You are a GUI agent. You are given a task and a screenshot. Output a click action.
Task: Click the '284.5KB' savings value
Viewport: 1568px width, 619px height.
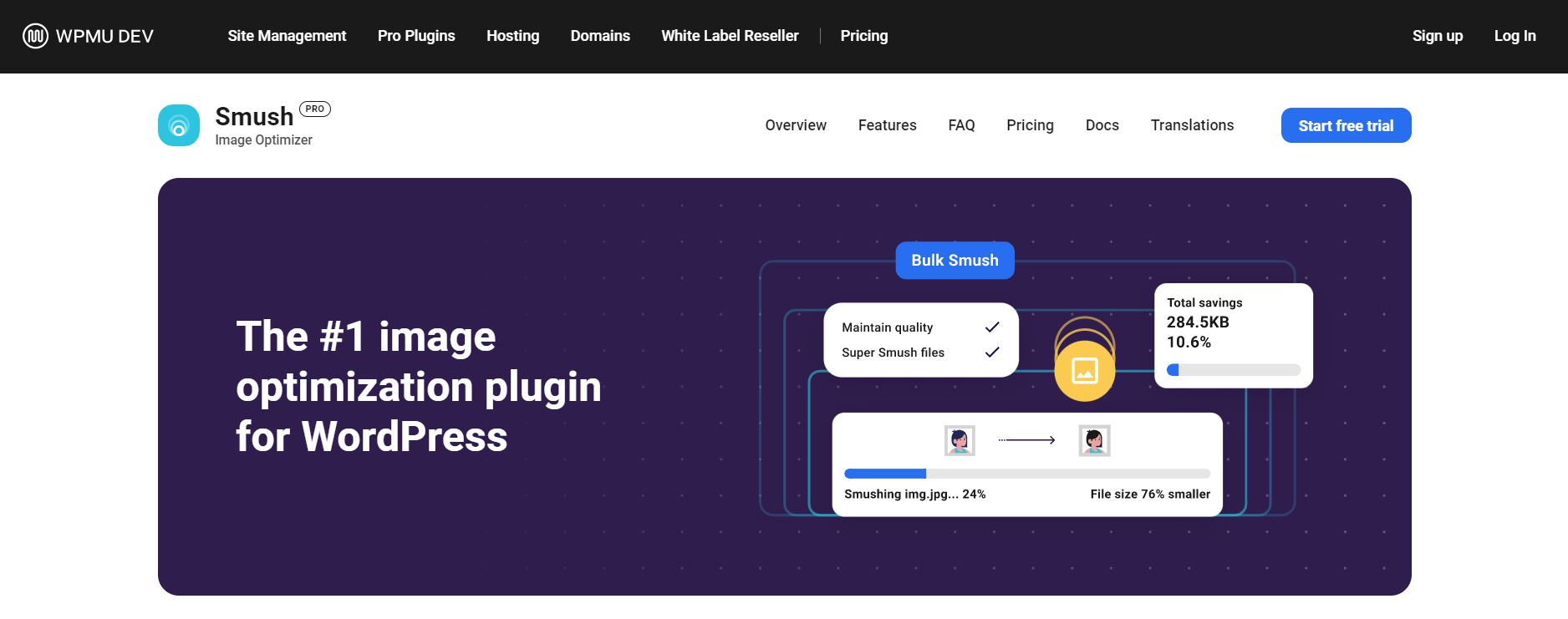pos(1198,322)
